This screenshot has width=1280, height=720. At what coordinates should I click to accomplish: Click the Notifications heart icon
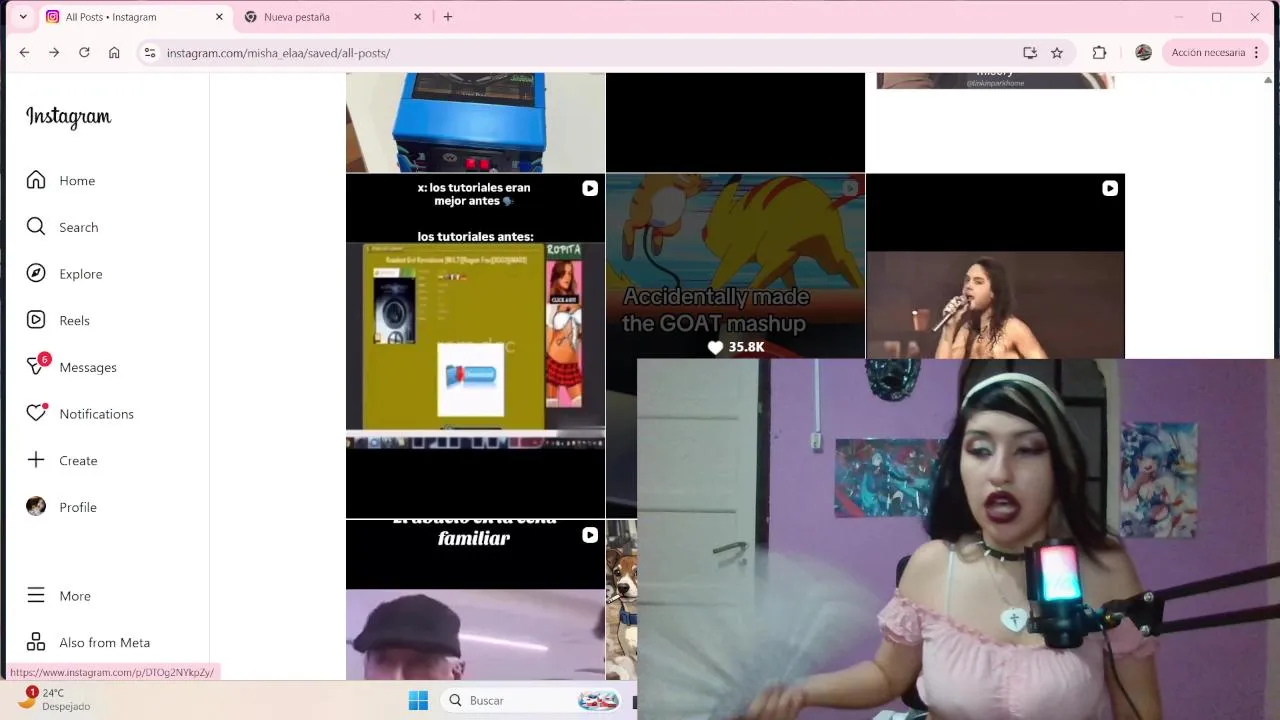pyautogui.click(x=36, y=413)
